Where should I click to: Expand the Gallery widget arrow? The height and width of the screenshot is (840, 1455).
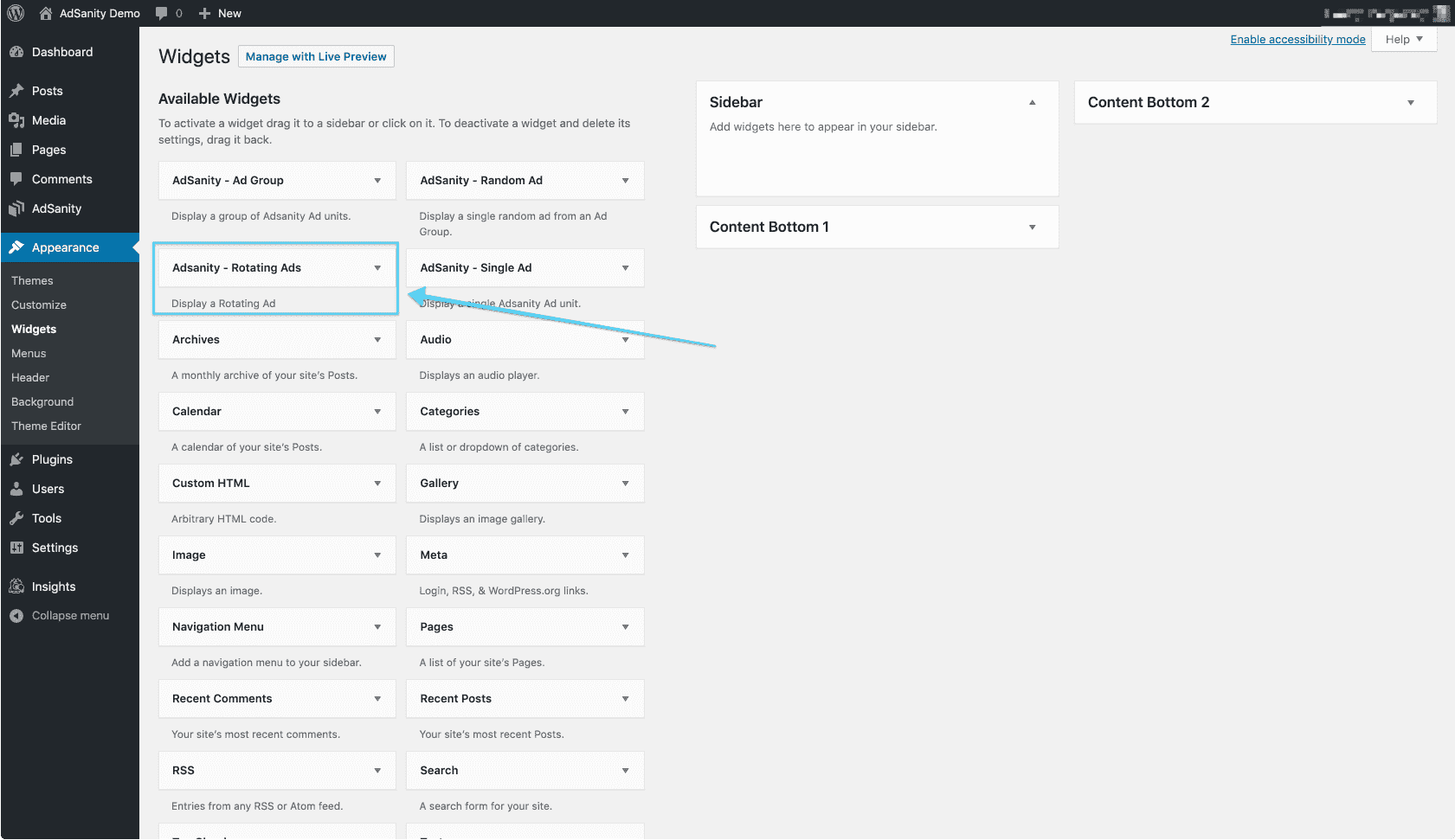(x=625, y=484)
